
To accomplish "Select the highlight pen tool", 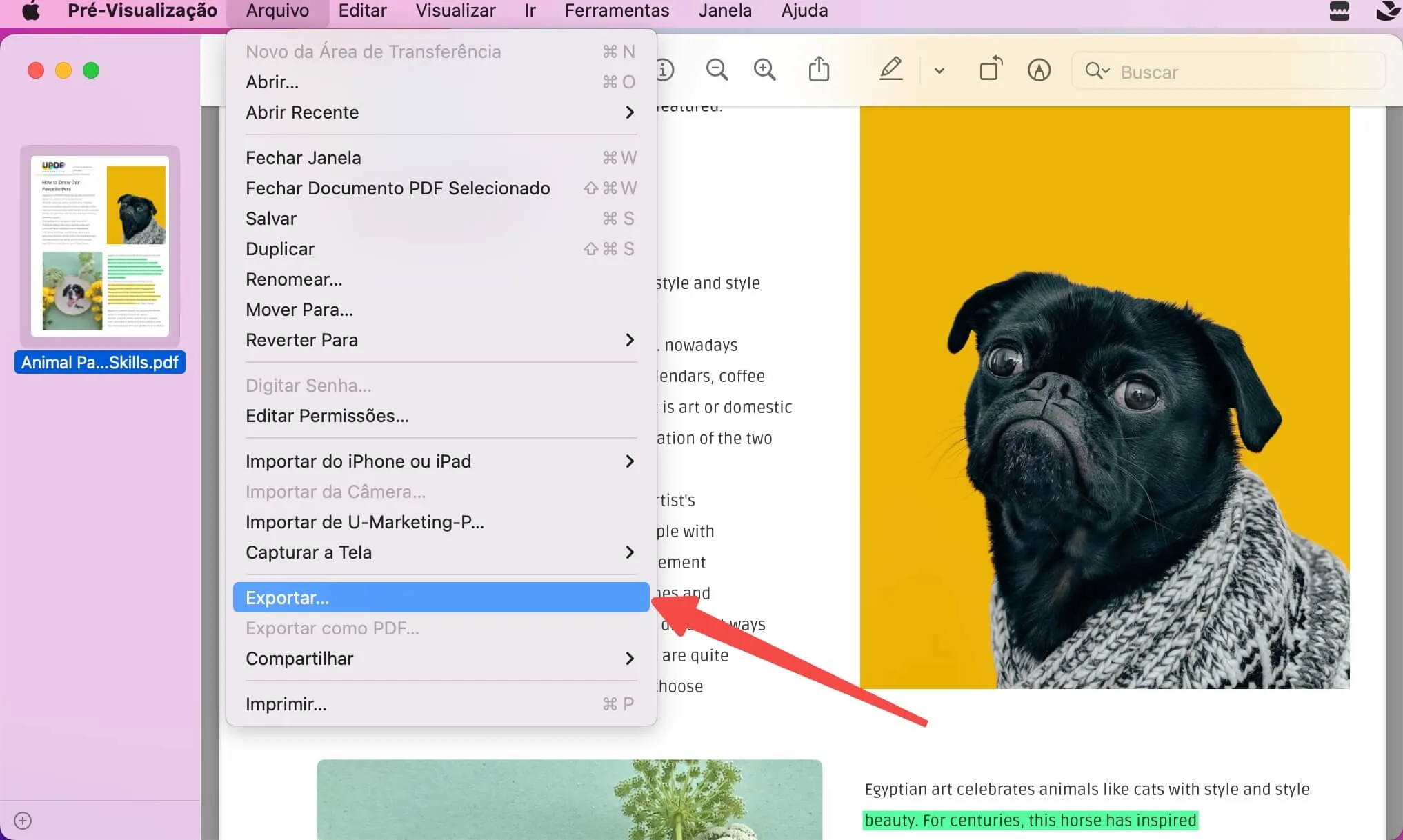I will (891, 70).
